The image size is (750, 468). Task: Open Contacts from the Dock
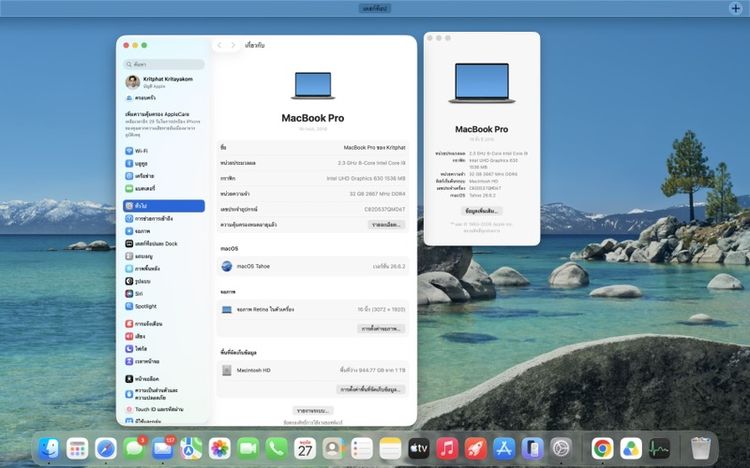tap(333, 448)
